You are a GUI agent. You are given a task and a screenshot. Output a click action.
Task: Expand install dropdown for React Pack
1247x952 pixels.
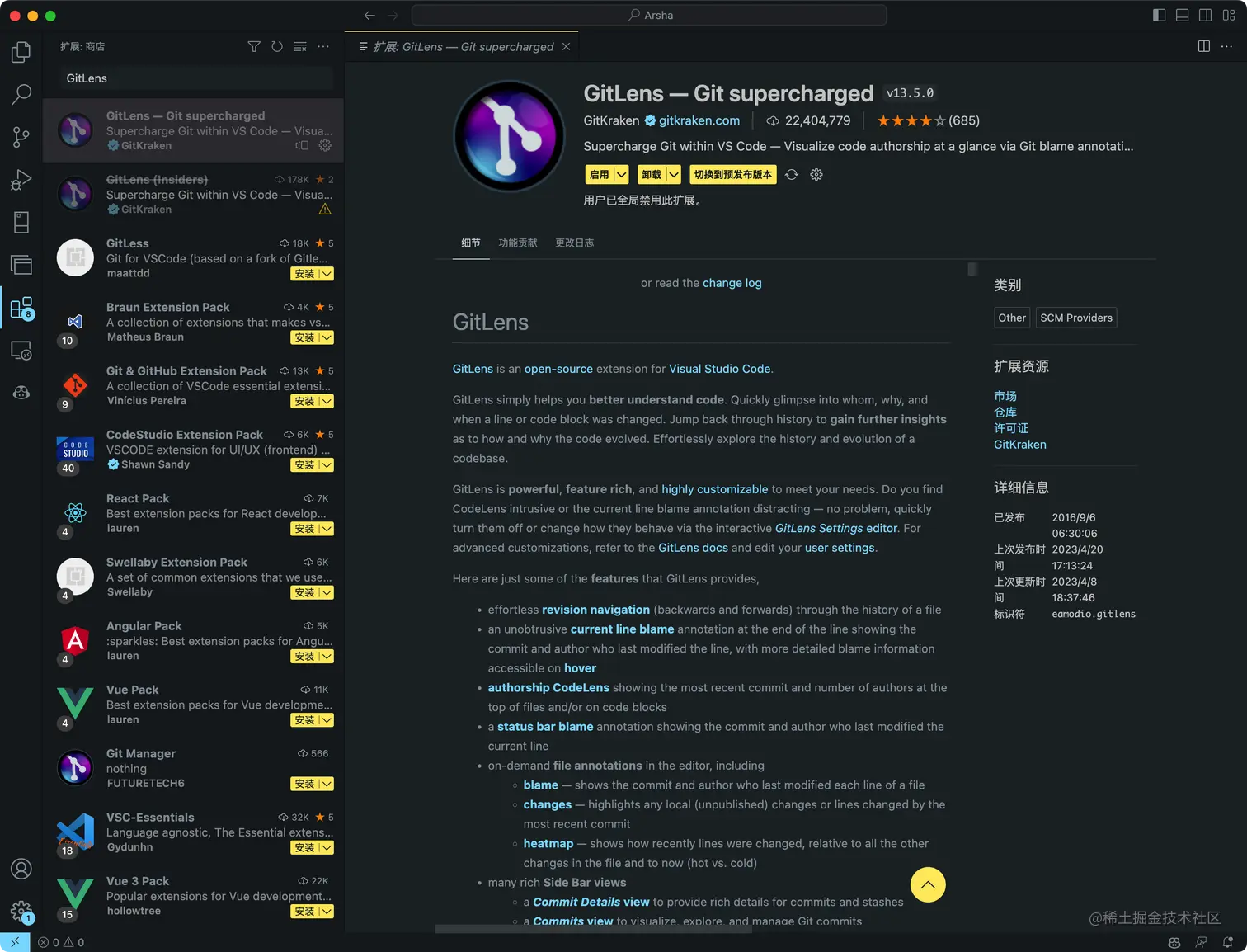pos(327,529)
